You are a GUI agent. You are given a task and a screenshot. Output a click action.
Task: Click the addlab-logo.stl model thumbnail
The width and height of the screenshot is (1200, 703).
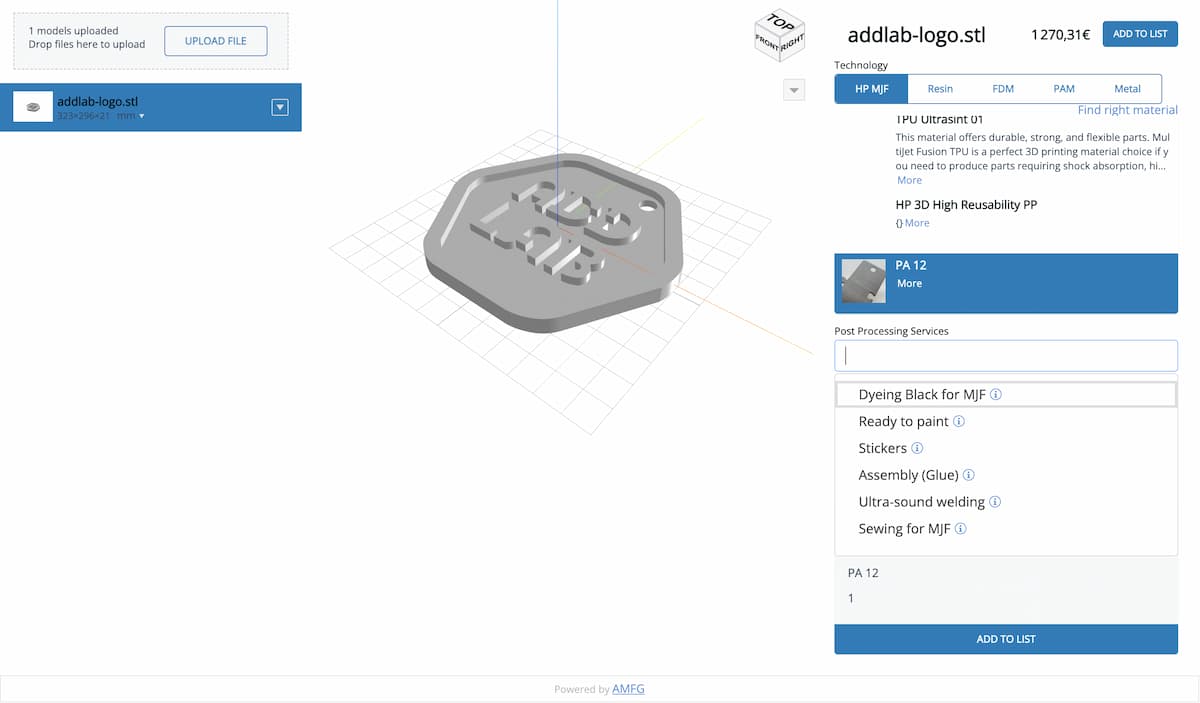33,107
